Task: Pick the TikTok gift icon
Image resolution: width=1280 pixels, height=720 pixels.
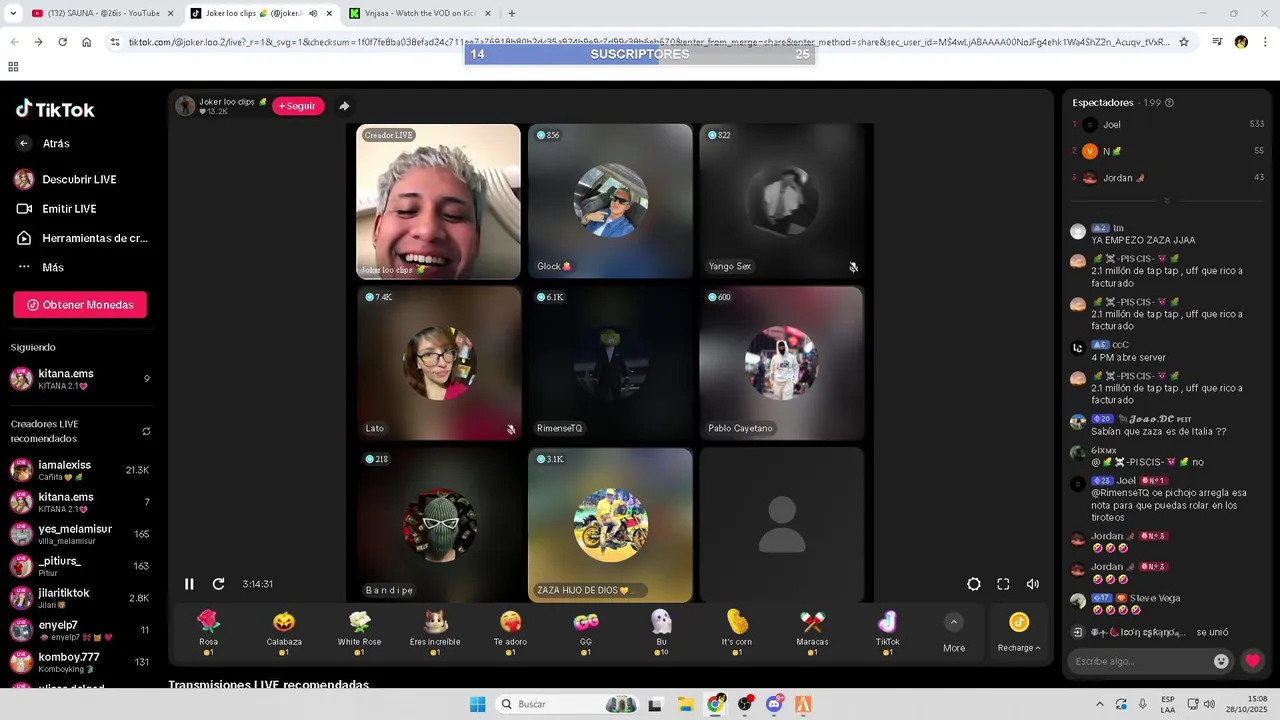Action: (888, 622)
